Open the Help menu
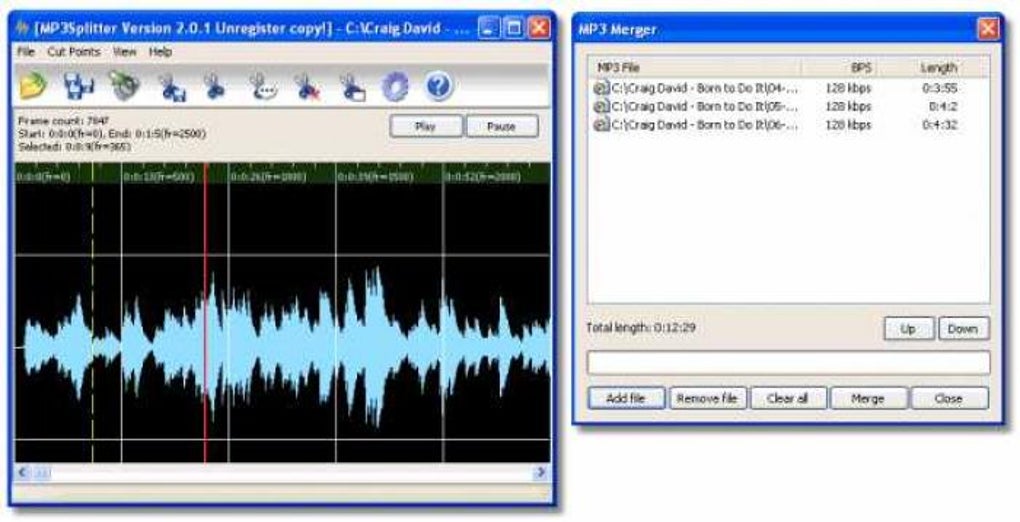This screenshot has height=522, width=1020. coord(160,51)
